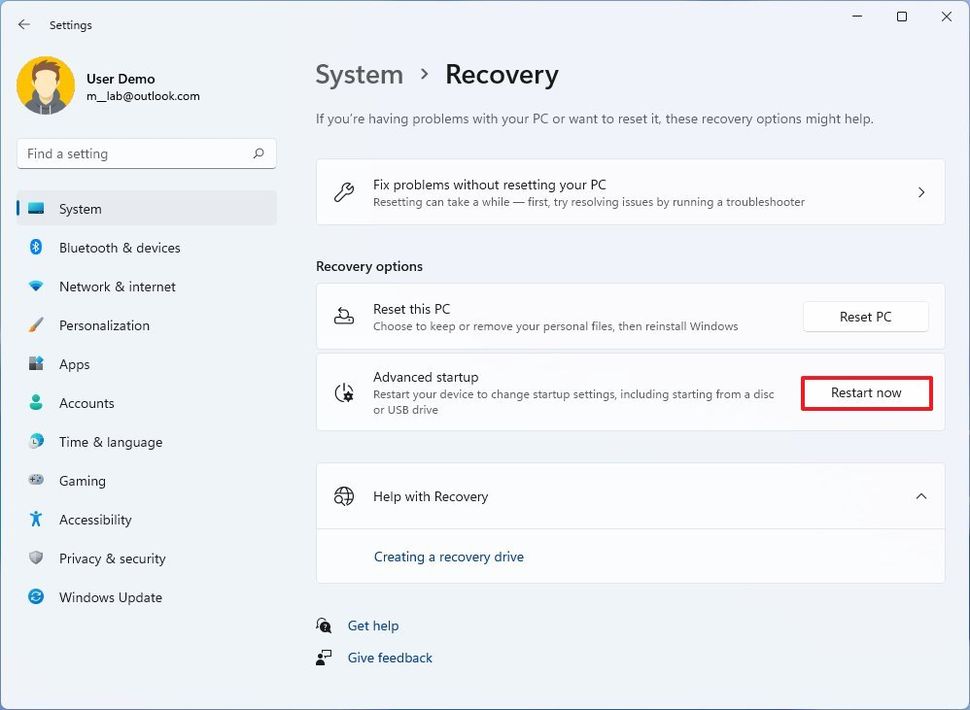Open the Creating a recovery drive link
Viewport: 970px width, 710px height.
point(448,557)
